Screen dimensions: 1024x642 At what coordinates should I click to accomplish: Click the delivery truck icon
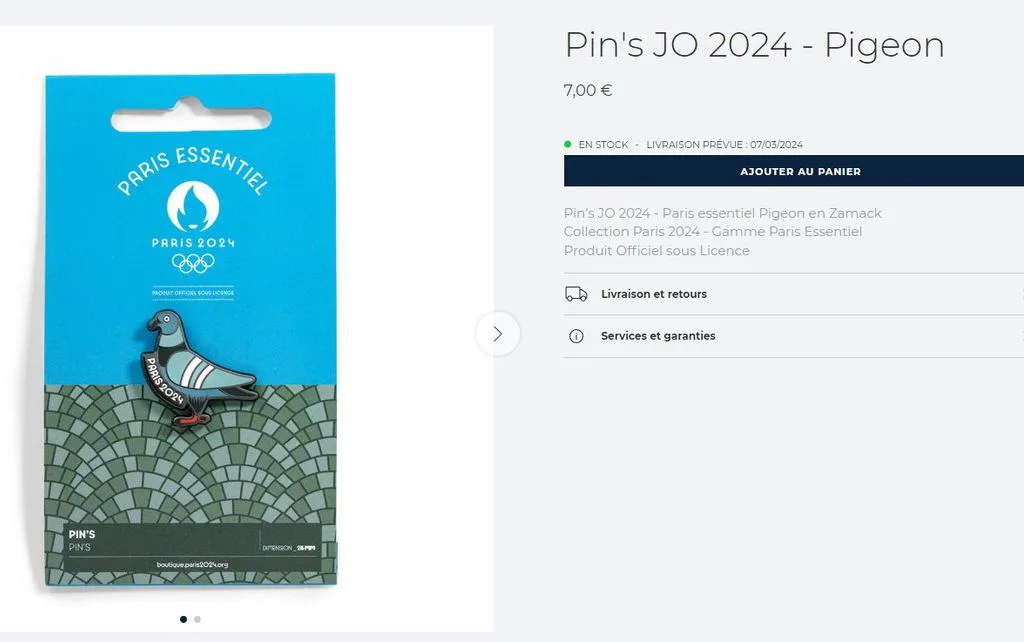(576, 294)
